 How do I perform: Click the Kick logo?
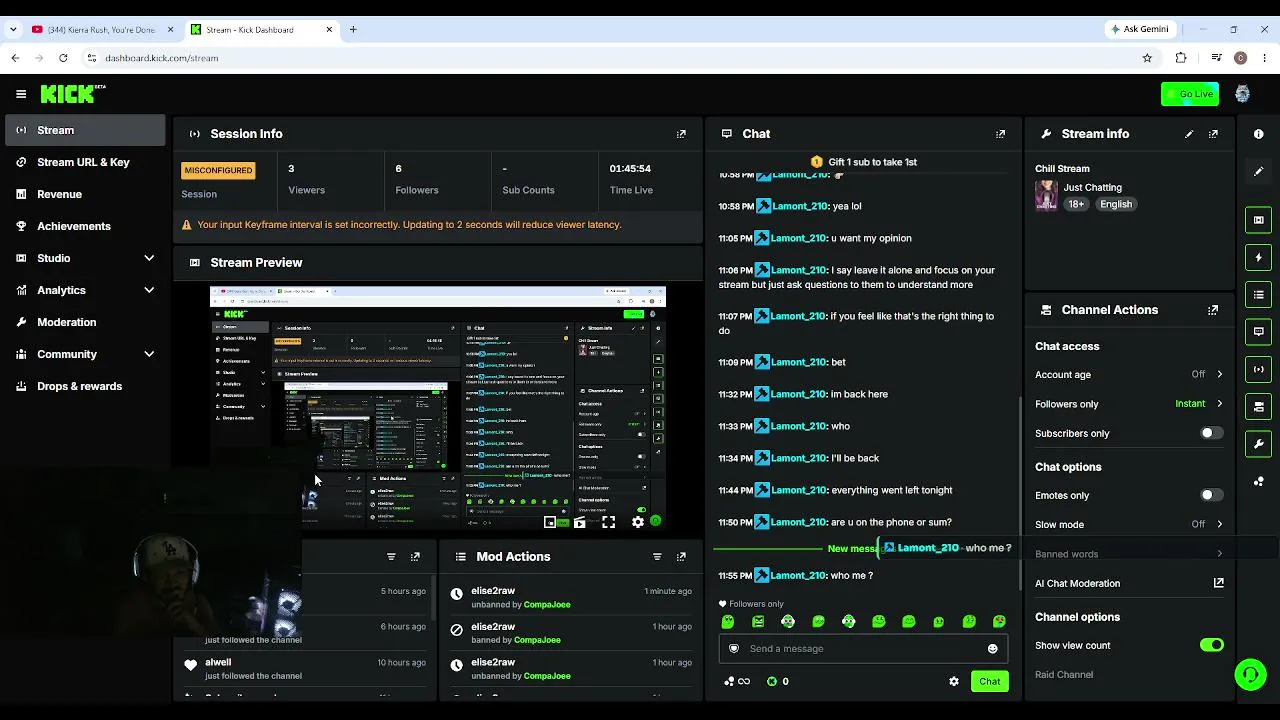click(73, 94)
